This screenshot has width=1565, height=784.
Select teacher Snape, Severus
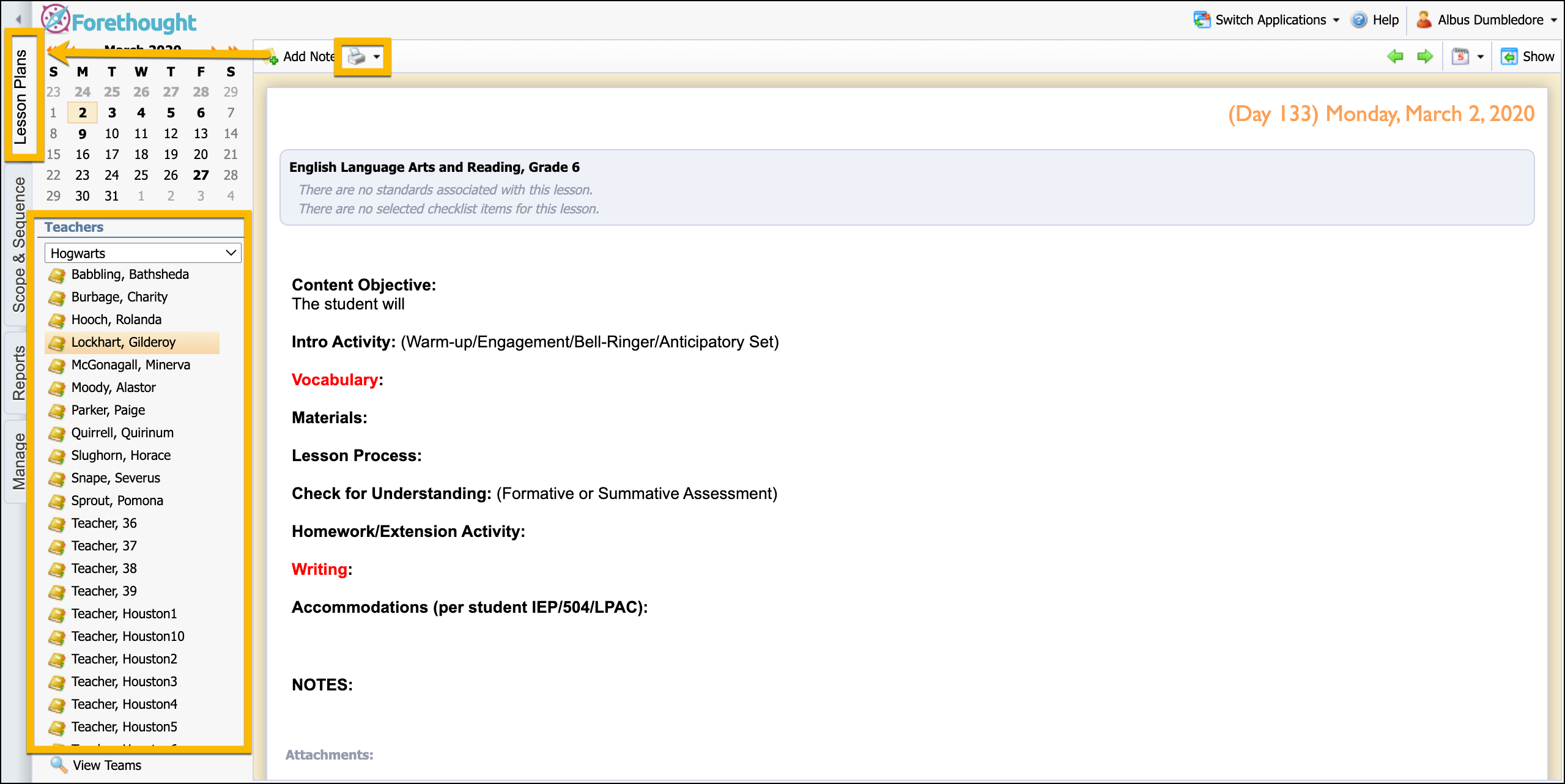click(116, 478)
